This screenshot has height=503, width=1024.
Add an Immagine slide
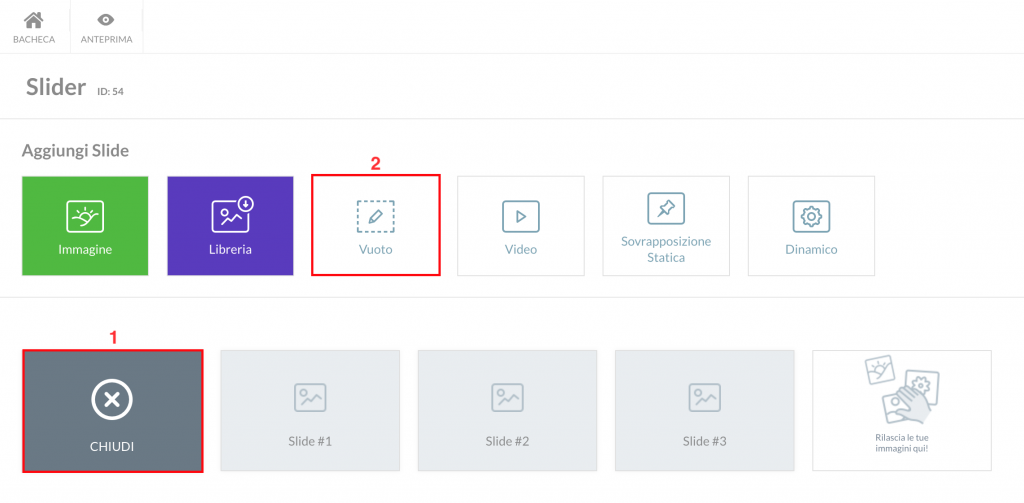tap(85, 226)
